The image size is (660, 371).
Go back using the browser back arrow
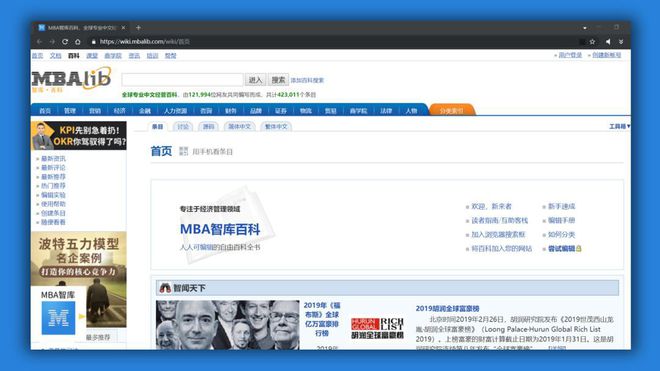pos(39,42)
